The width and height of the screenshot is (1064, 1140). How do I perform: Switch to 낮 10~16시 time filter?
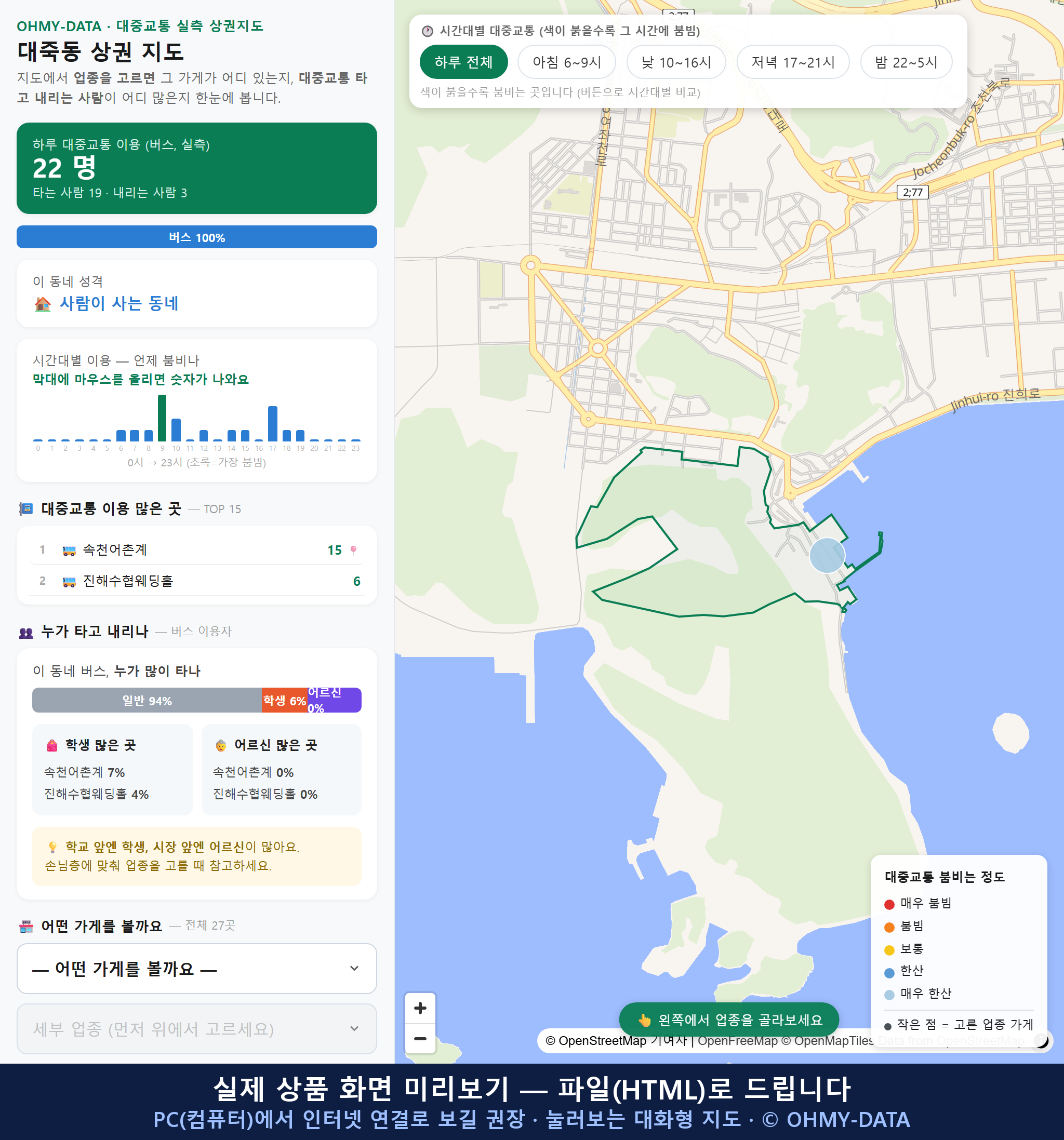[676, 62]
